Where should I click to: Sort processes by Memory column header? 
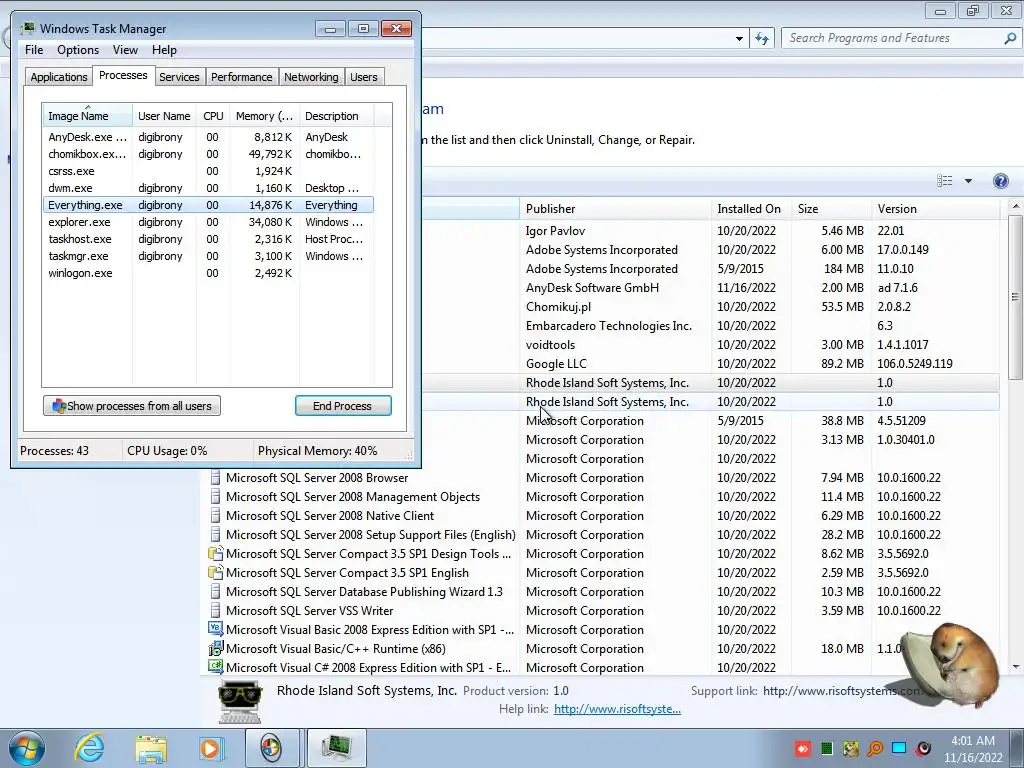264,116
